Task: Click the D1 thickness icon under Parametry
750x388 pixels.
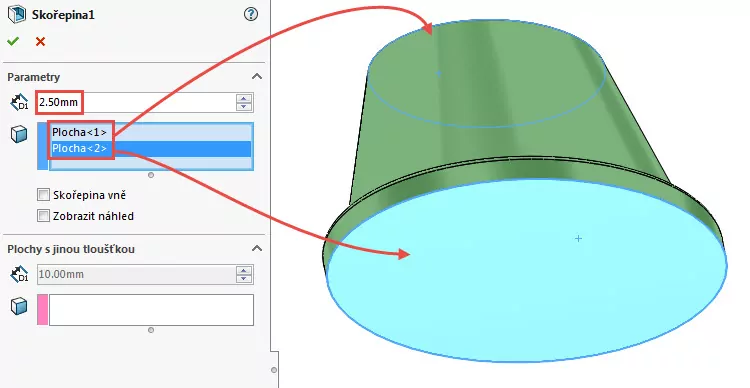Action: [20, 102]
